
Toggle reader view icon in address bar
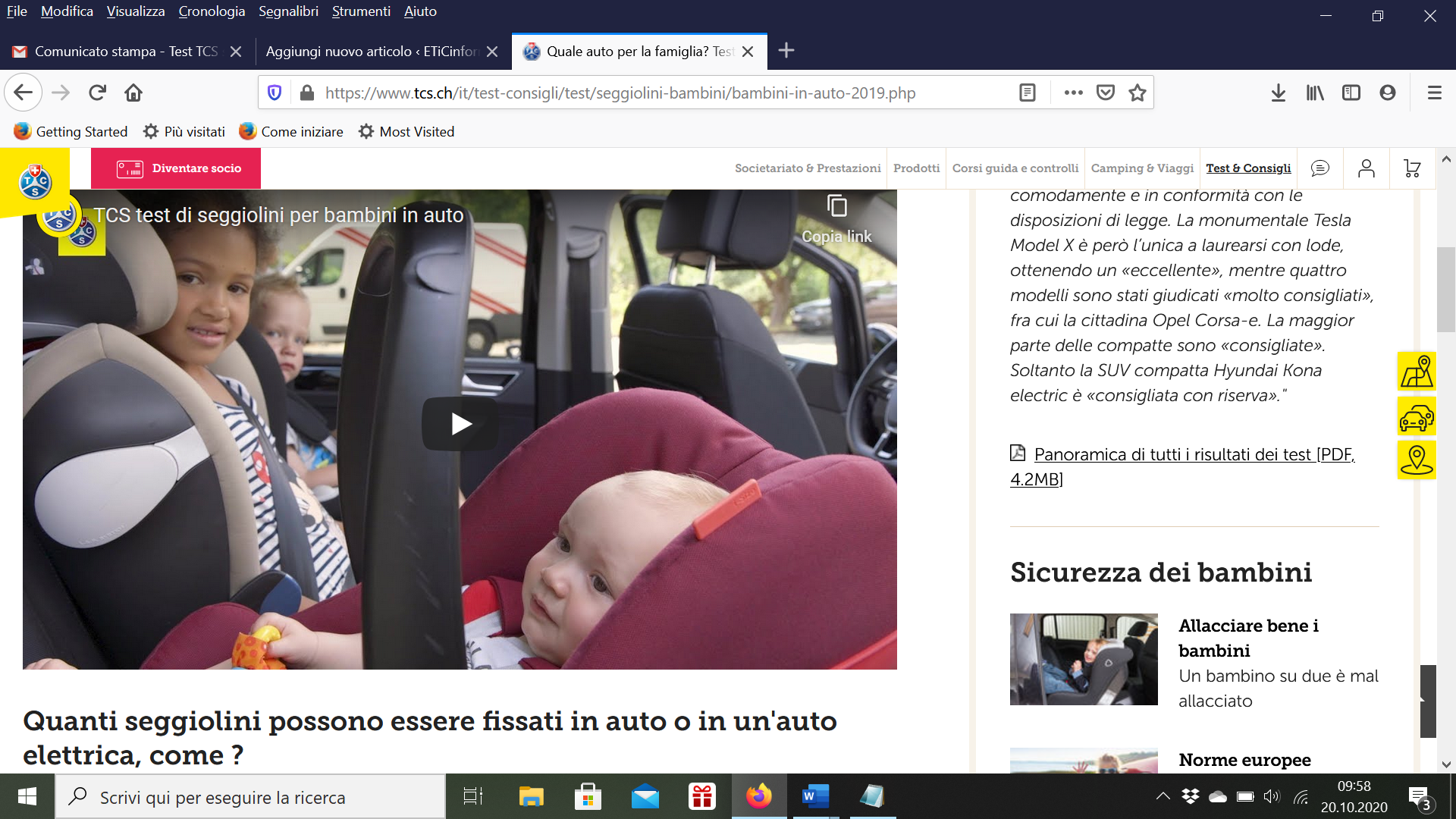[1028, 93]
